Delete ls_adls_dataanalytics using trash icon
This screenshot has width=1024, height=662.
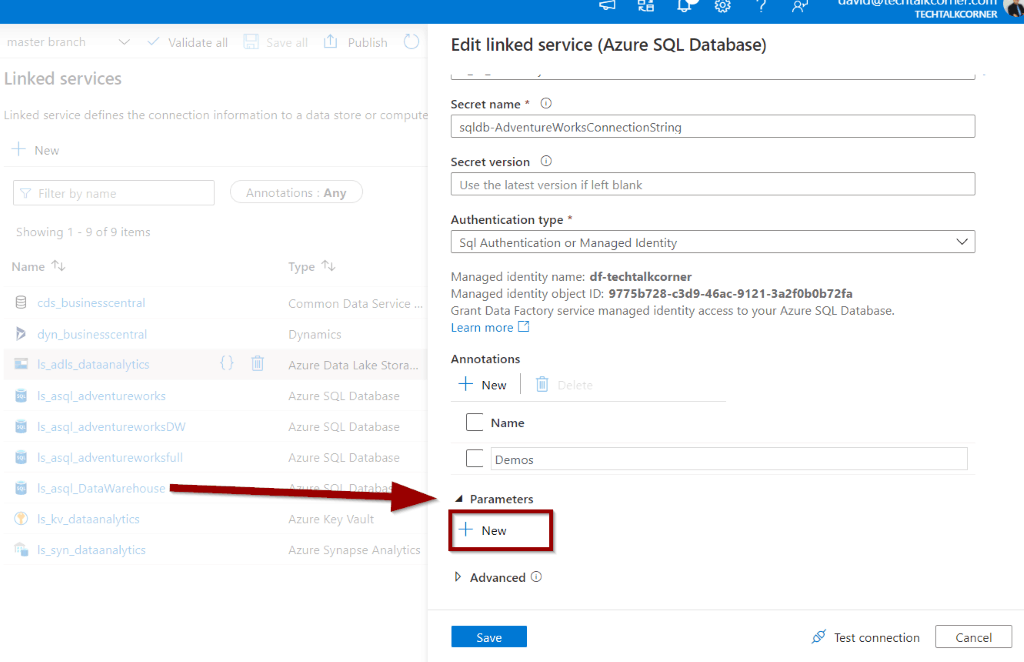pos(257,363)
